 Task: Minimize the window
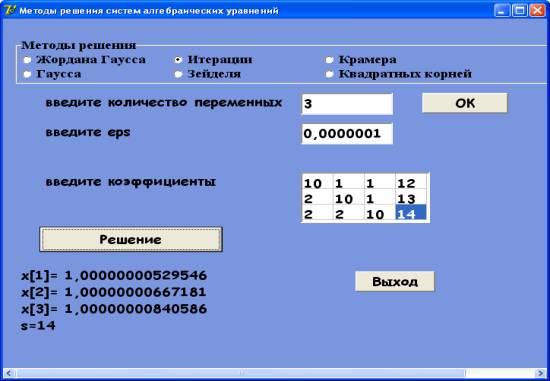pos(502,11)
